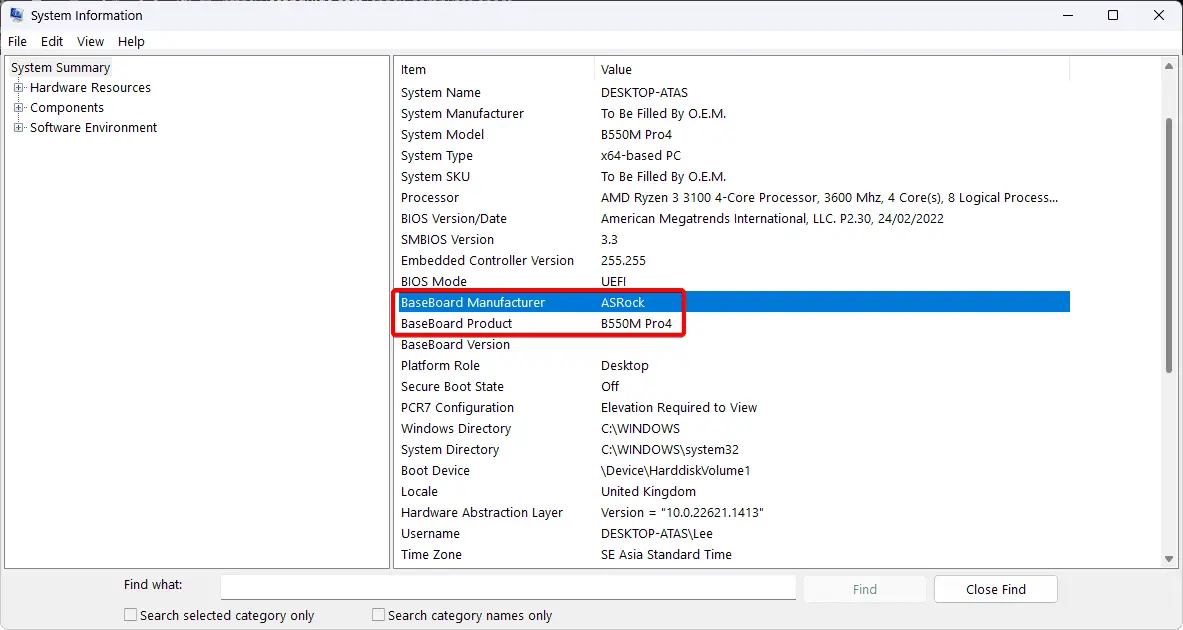Select the Hardware Abstraction Layer row
1183x630 pixels.
[x=734, y=512]
